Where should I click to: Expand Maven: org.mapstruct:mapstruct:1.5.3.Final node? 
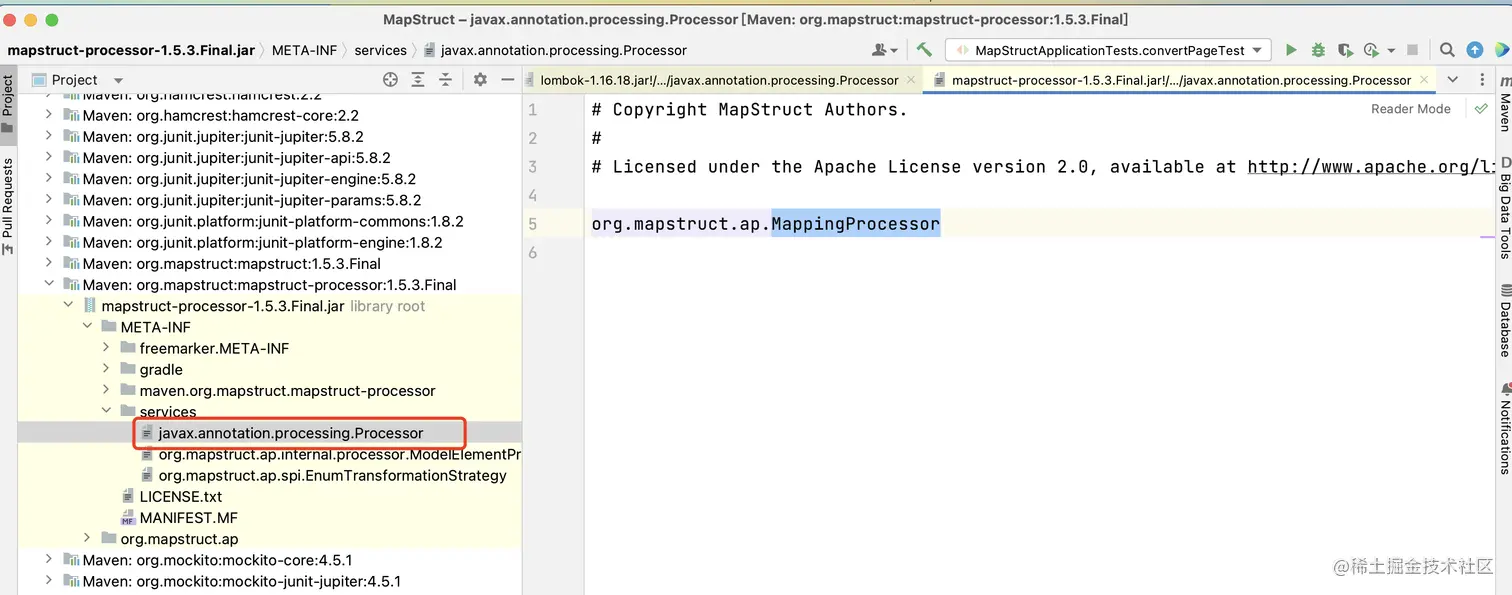pyautogui.click(x=48, y=263)
